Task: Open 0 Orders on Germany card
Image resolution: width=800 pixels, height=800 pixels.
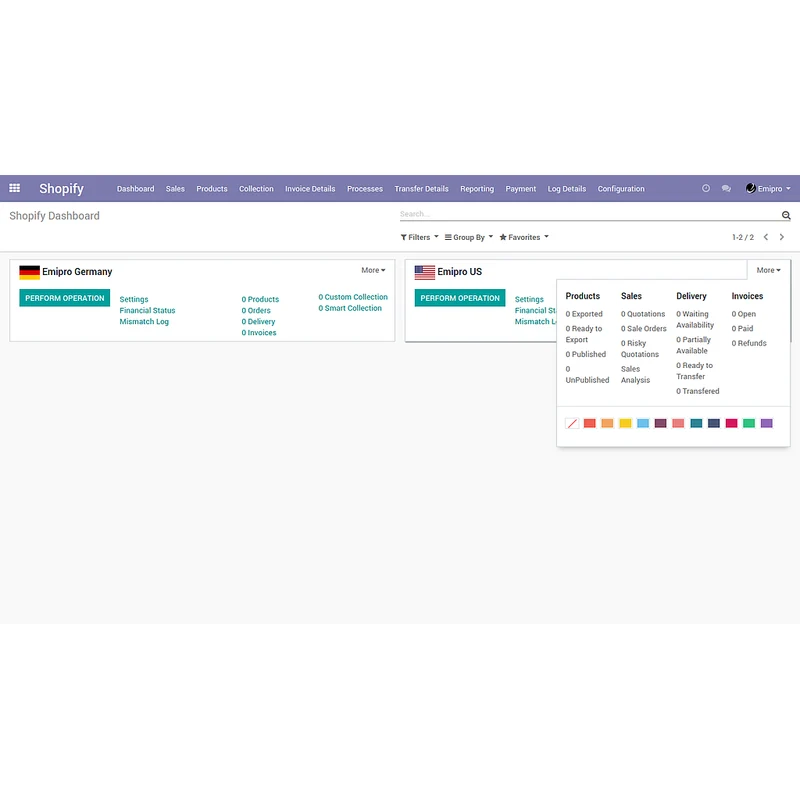Action: click(256, 311)
